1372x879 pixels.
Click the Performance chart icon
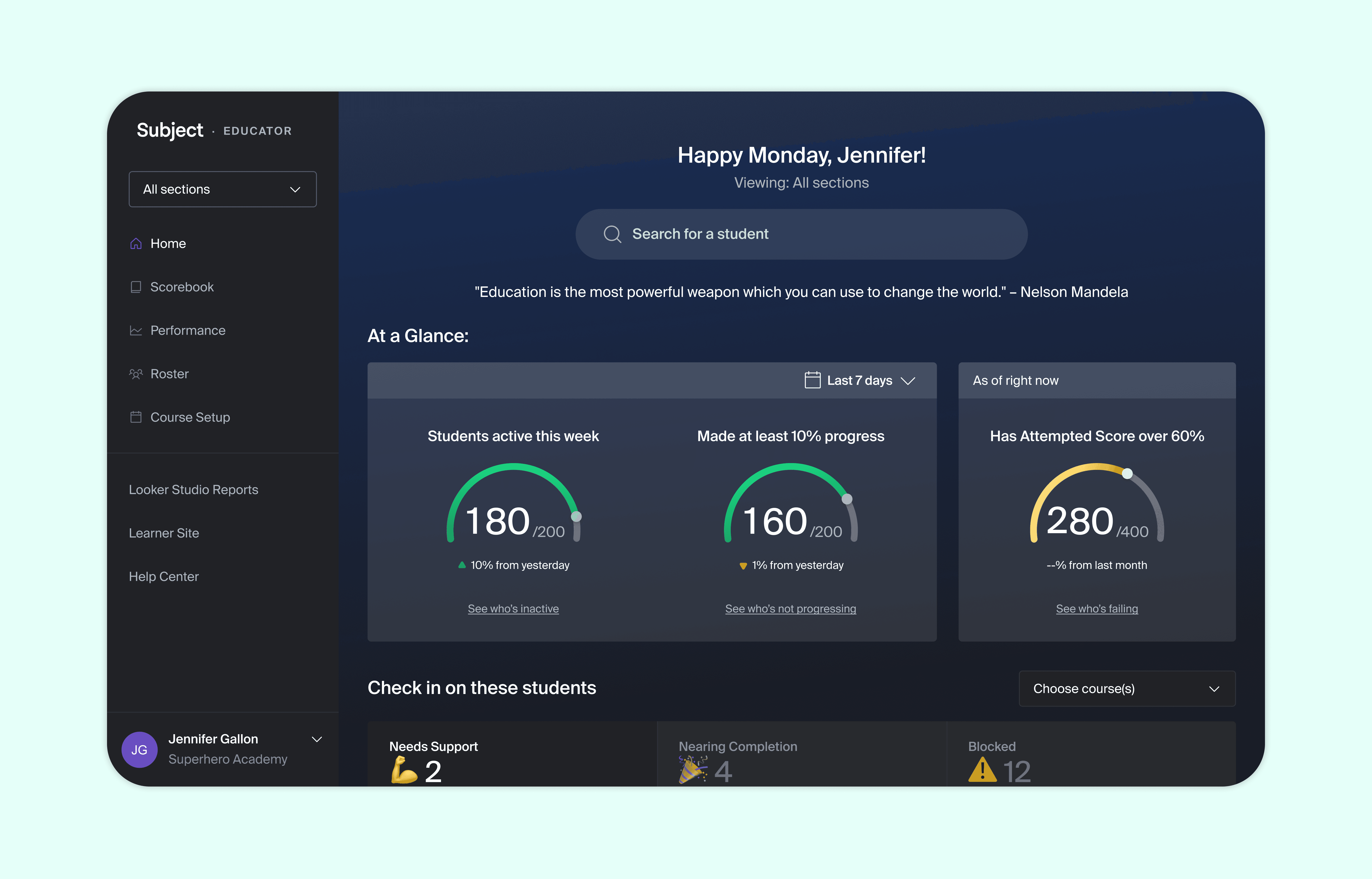(x=136, y=330)
